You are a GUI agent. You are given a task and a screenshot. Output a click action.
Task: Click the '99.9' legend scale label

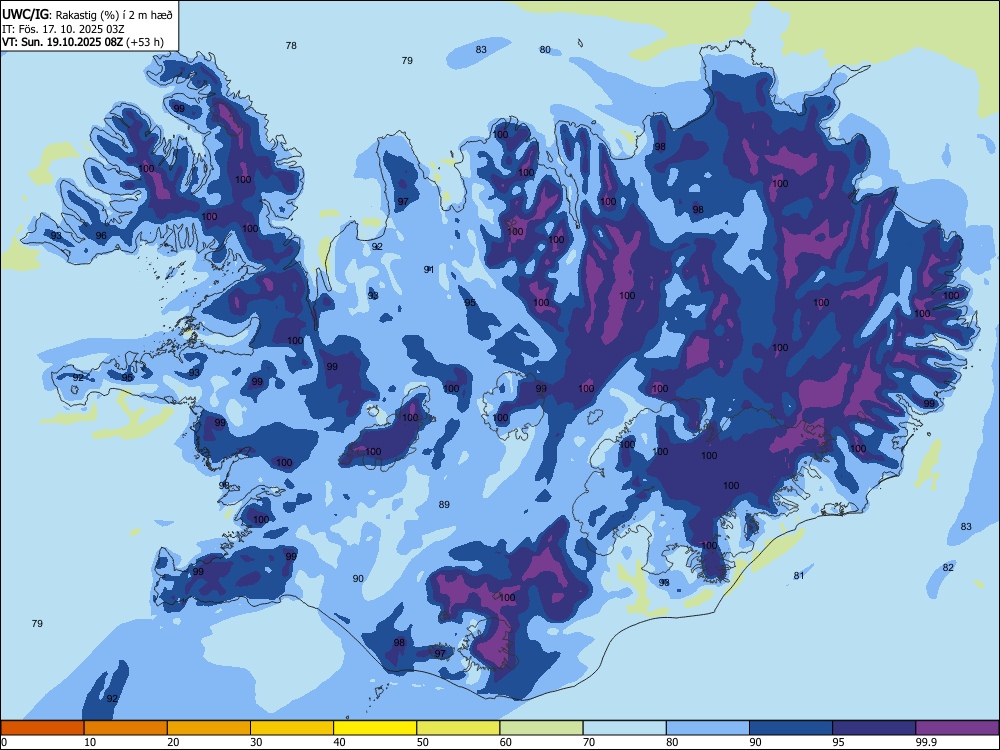(926, 742)
